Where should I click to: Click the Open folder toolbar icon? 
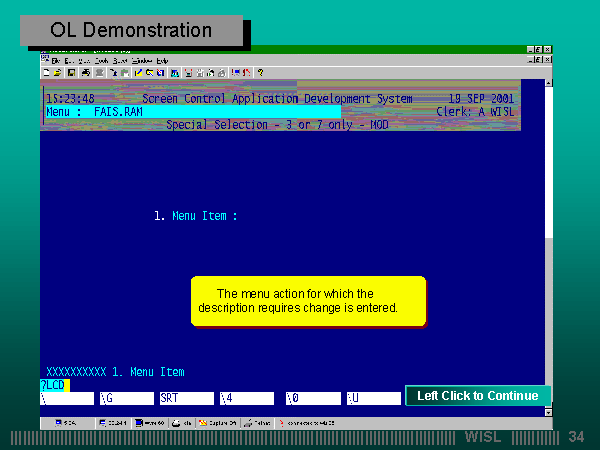click(x=58, y=73)
